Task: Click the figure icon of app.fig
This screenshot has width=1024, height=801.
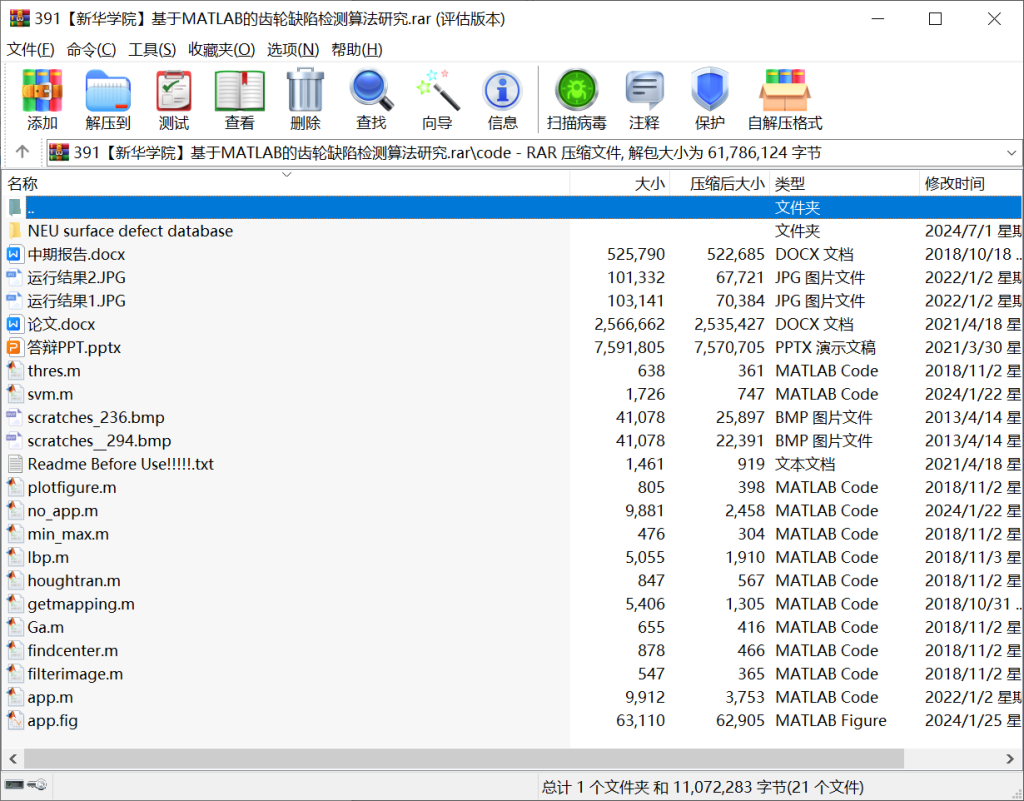Action: [x=14, y=721]
